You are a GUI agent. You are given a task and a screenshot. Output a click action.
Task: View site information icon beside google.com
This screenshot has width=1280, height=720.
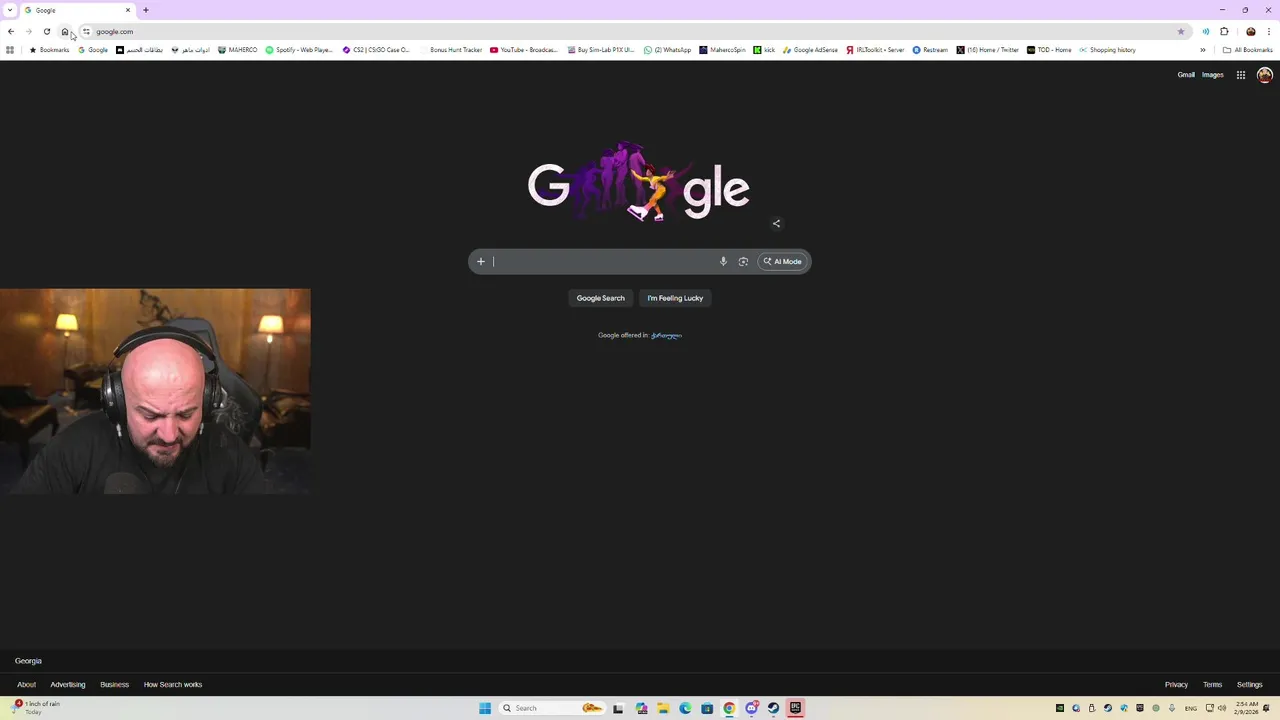(x=86, y=32)
